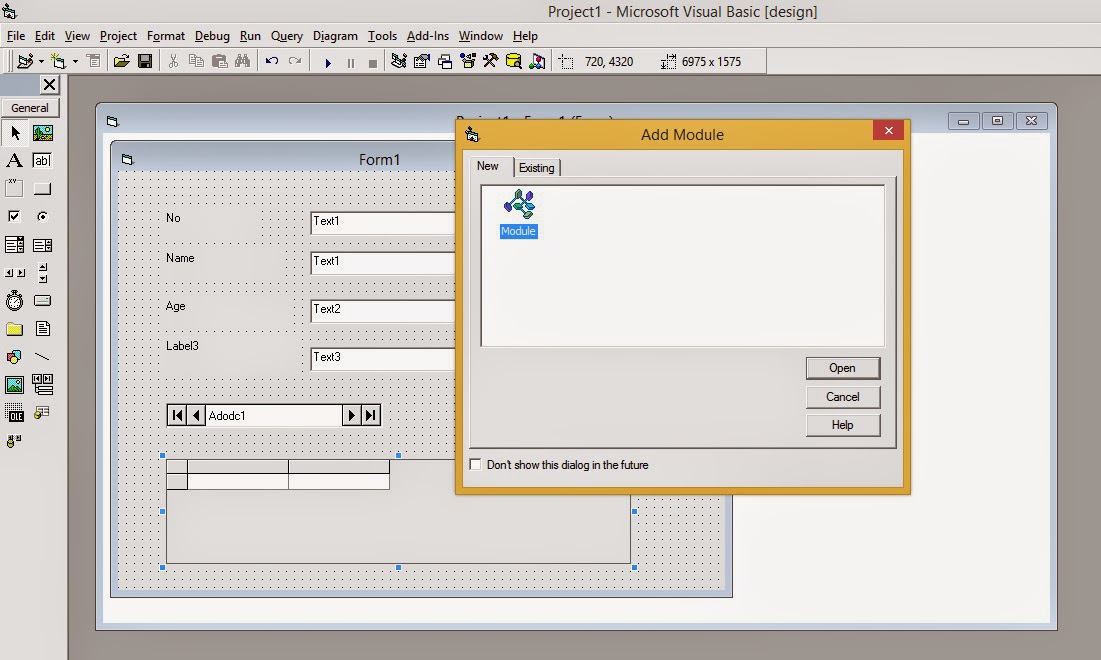Select the CommandButton tool in the toolbox
The image size is (1101, 660).
pos(43,188)
